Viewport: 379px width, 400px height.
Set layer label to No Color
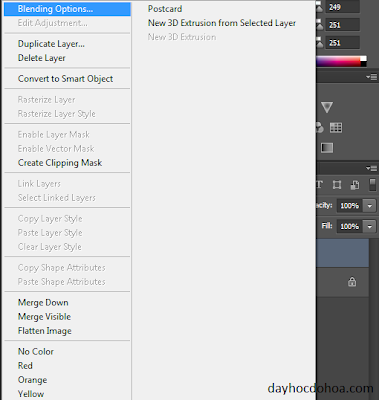36,351
